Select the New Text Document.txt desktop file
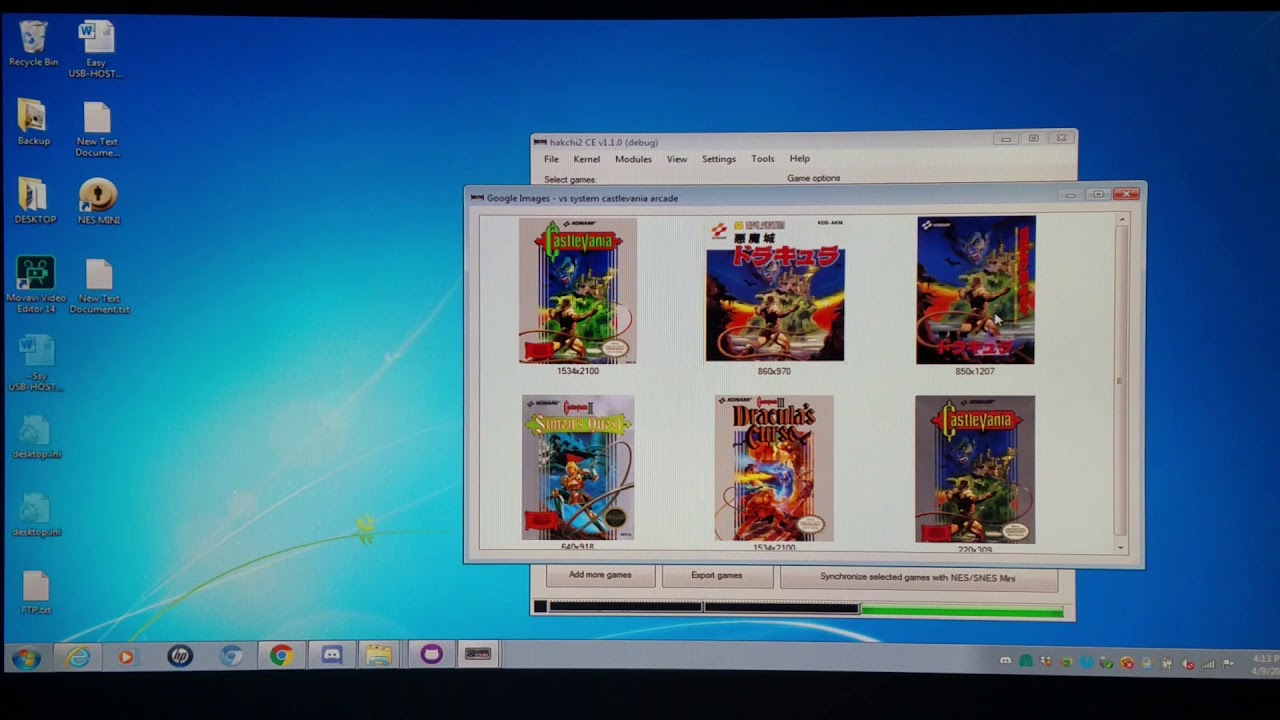 (99, 287)
